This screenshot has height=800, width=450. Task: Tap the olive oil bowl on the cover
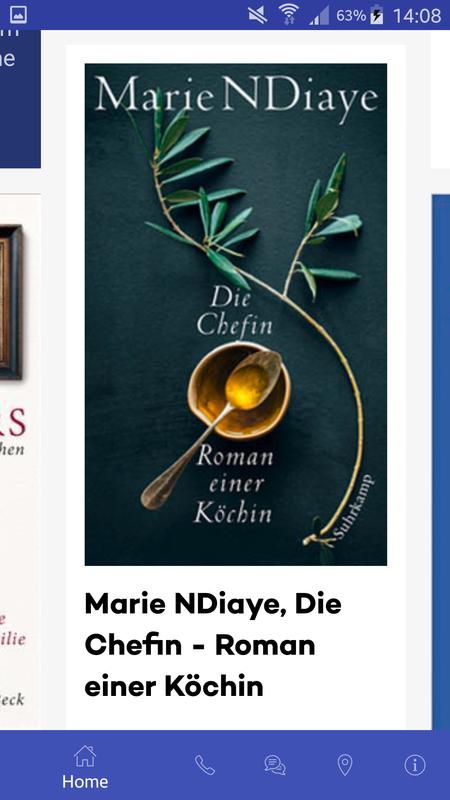239,391
